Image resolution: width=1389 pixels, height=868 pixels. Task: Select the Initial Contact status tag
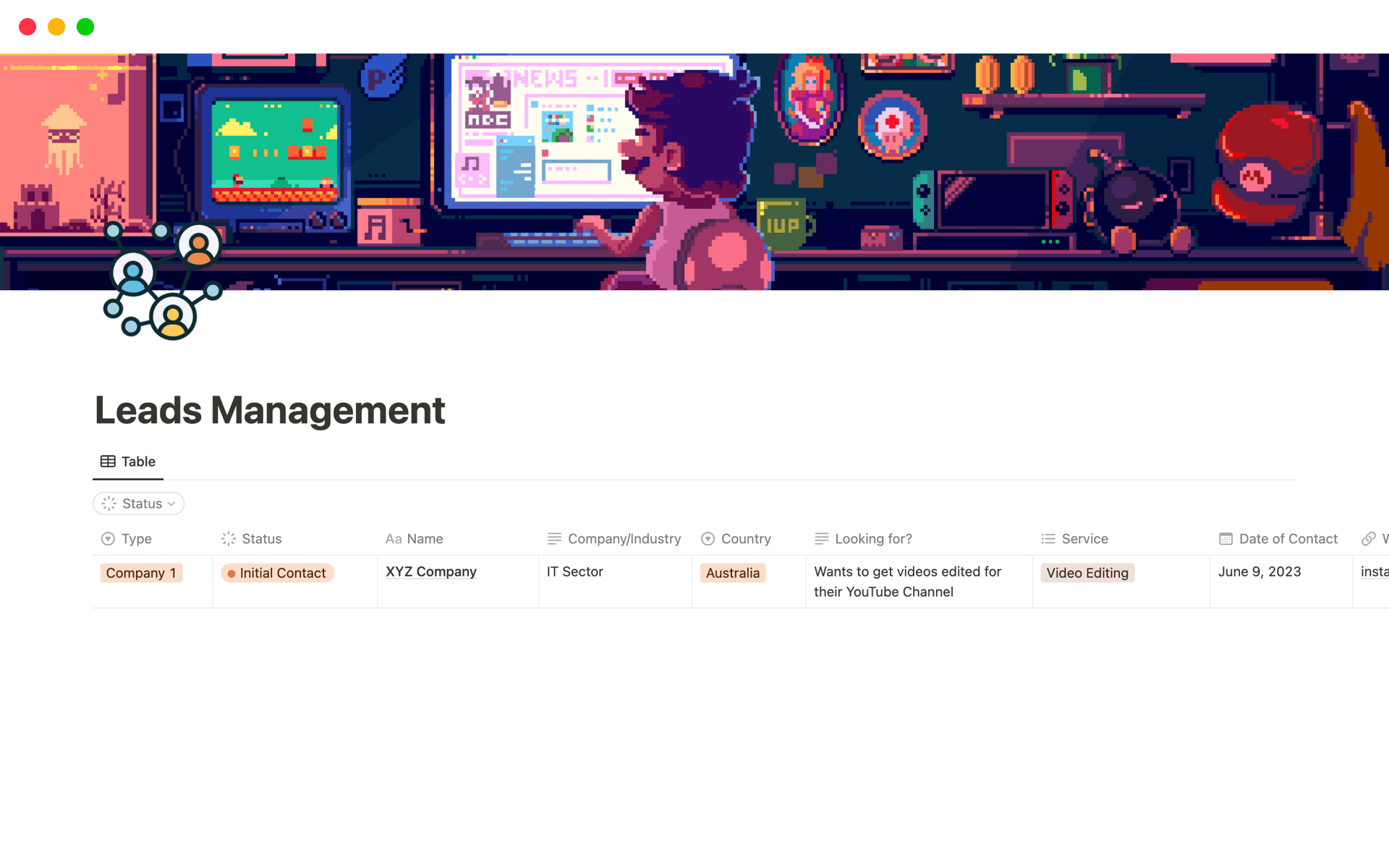click(x=277, y=572)
